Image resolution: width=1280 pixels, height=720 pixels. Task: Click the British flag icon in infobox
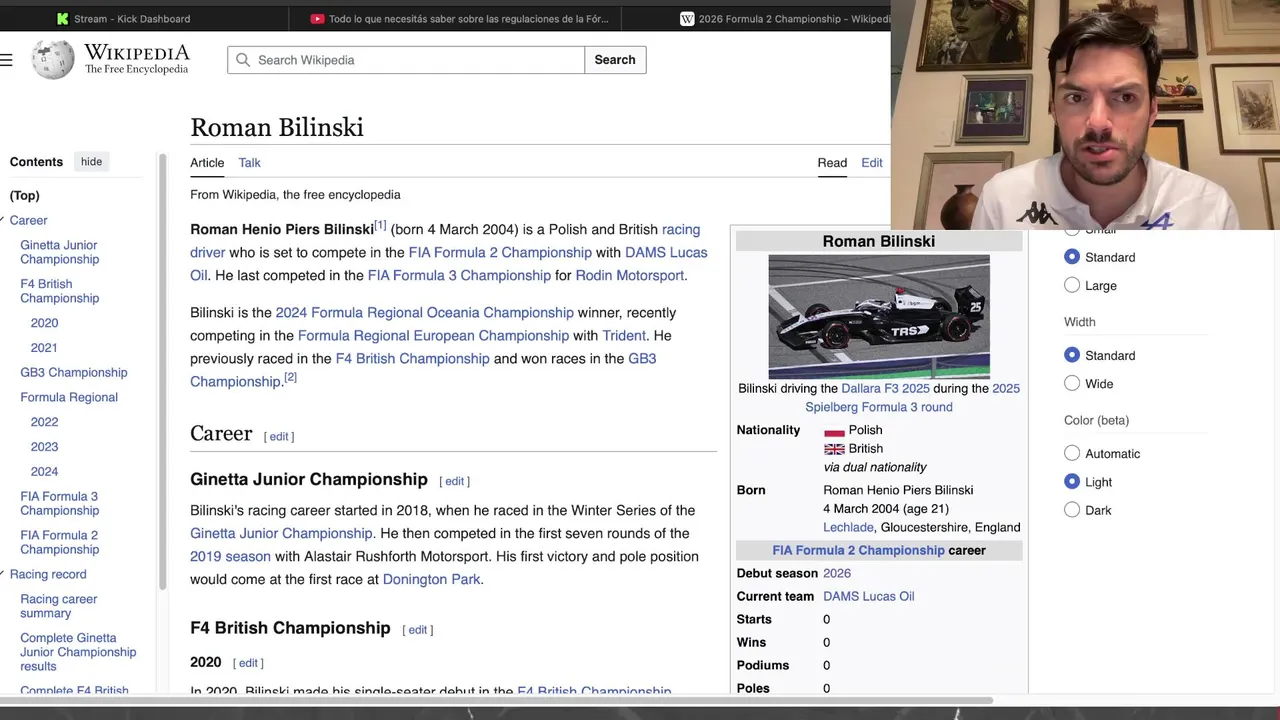pyautogui.click(x=834, y=449)
